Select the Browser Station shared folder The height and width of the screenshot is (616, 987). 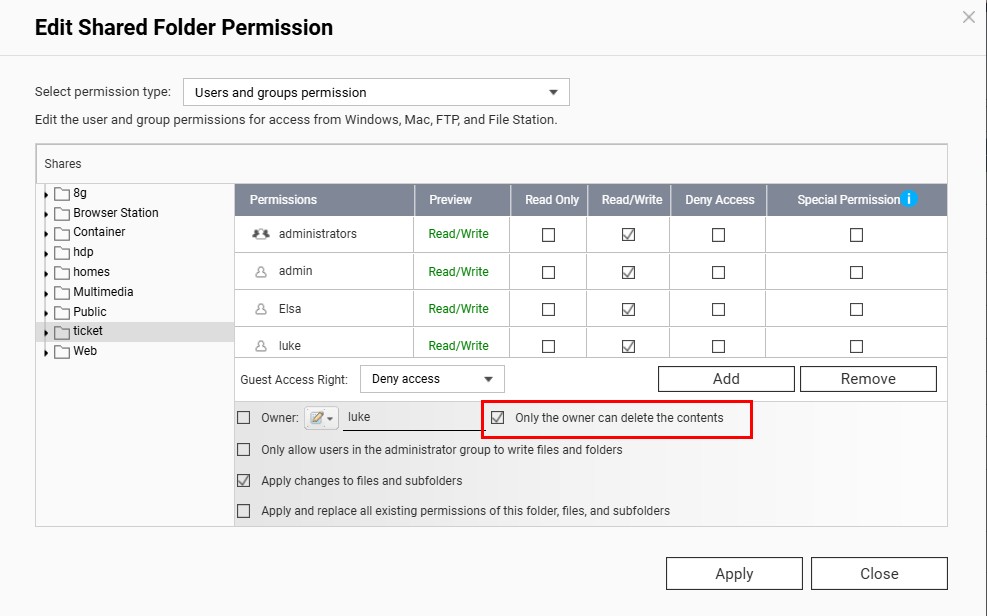tap(113, 212)
